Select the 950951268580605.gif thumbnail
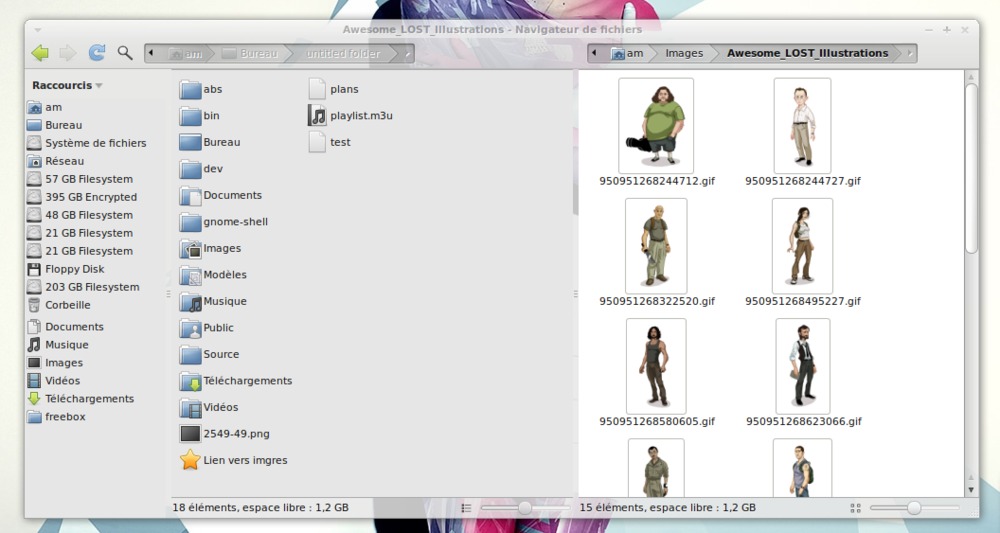 pyautogui.click(x=656, y=367)
